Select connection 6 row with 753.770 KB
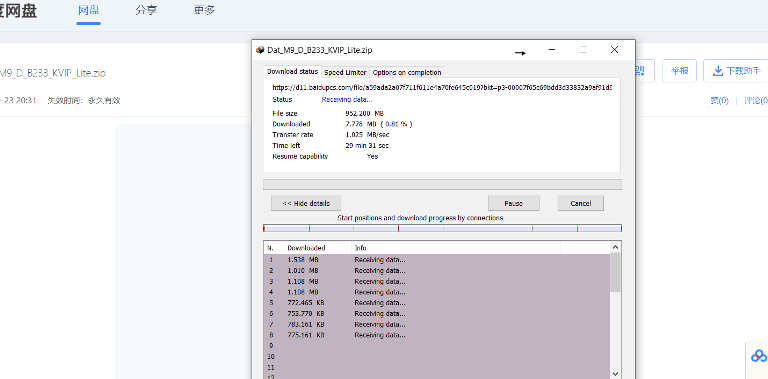This screenshot has width=768, height=379. tap(437, 313)
